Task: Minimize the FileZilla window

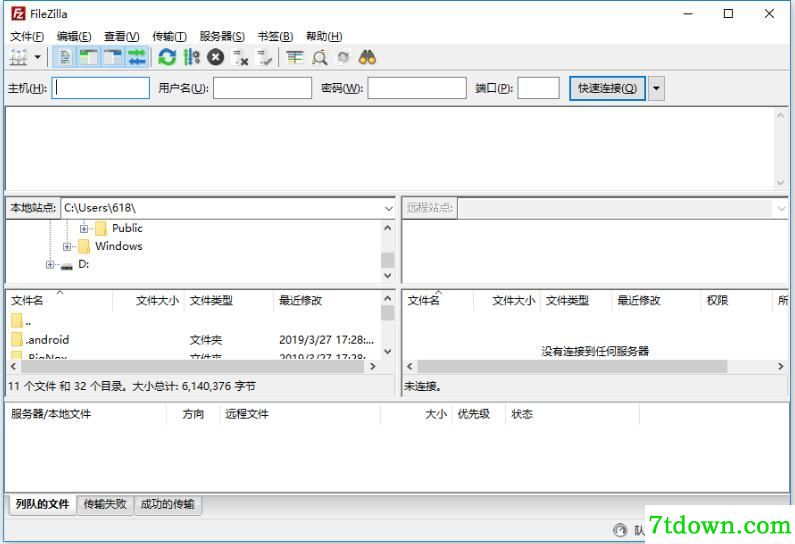Action: 688,14
